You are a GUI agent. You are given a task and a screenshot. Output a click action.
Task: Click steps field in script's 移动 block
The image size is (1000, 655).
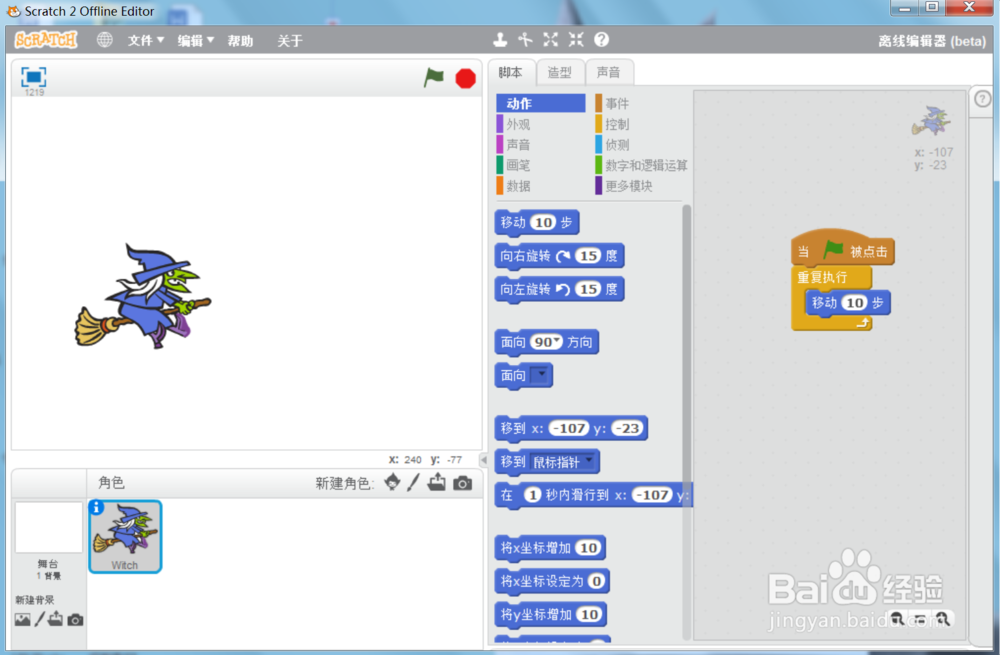pos(855,303)
